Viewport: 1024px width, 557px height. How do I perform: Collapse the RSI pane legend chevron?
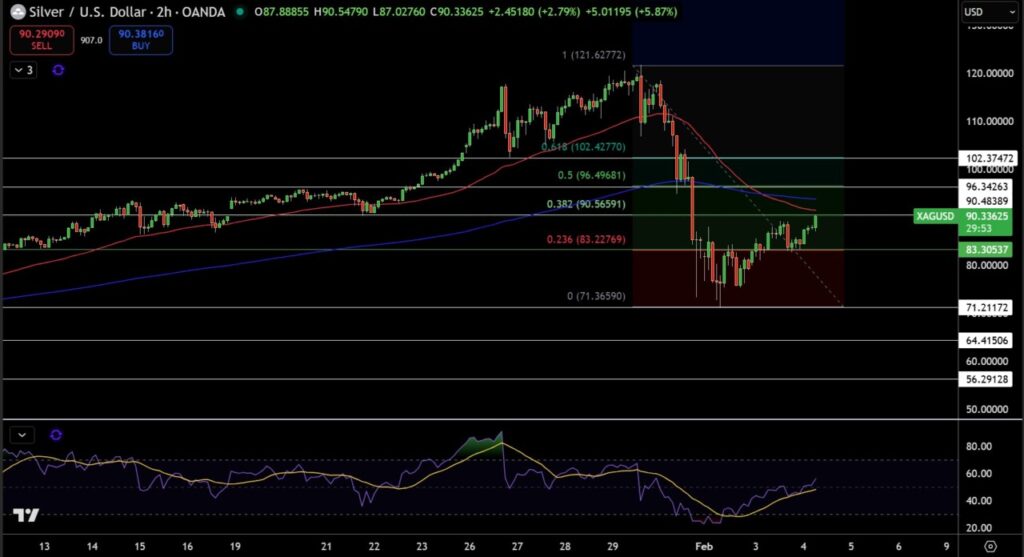pos(22,435)
